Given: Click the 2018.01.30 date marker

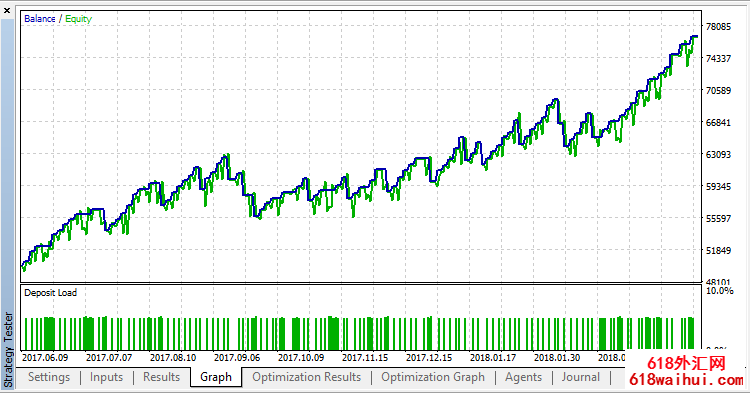Looking at the screenshot, I should [x=557, y=357].
